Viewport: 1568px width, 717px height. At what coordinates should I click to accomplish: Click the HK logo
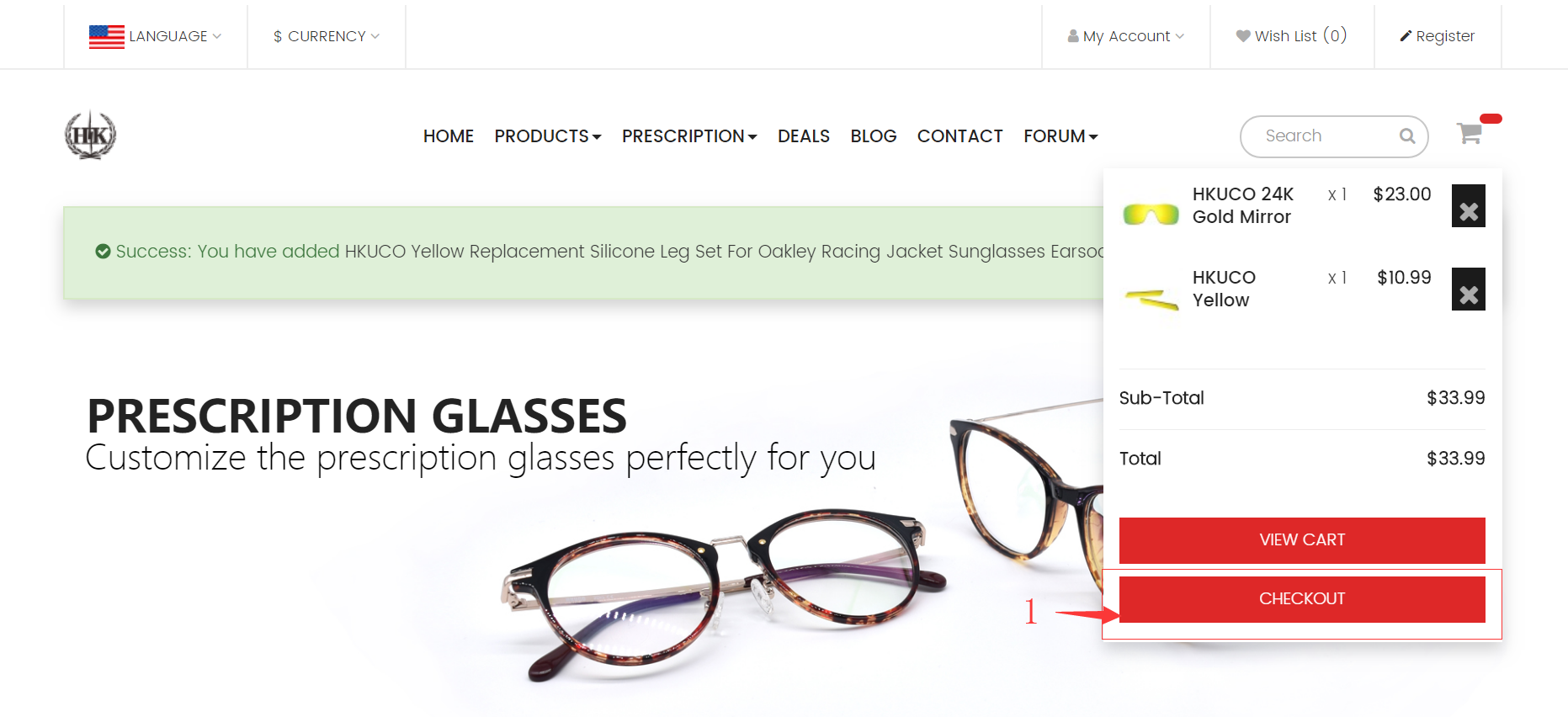coord(90,135)
